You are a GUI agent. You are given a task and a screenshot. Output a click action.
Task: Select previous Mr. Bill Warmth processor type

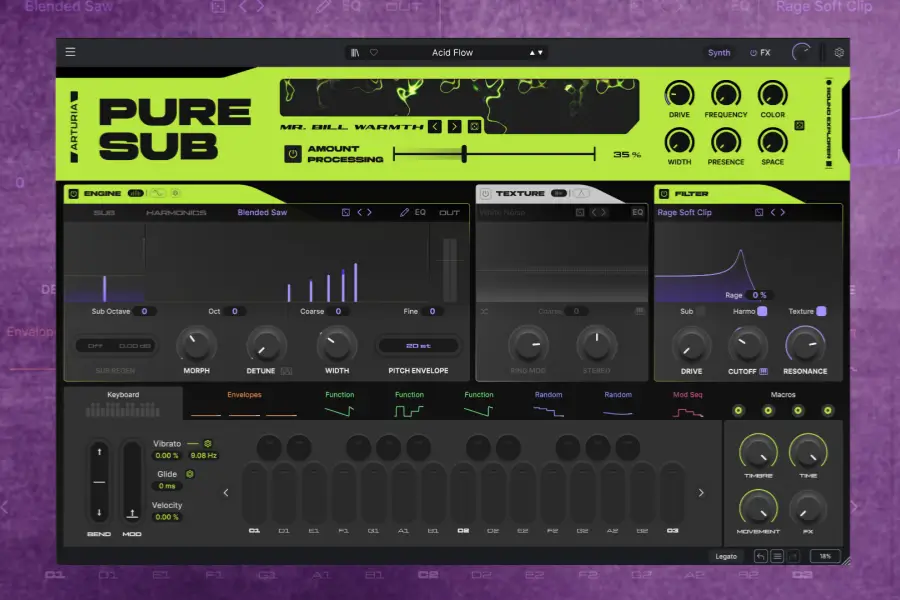[435, 126]
